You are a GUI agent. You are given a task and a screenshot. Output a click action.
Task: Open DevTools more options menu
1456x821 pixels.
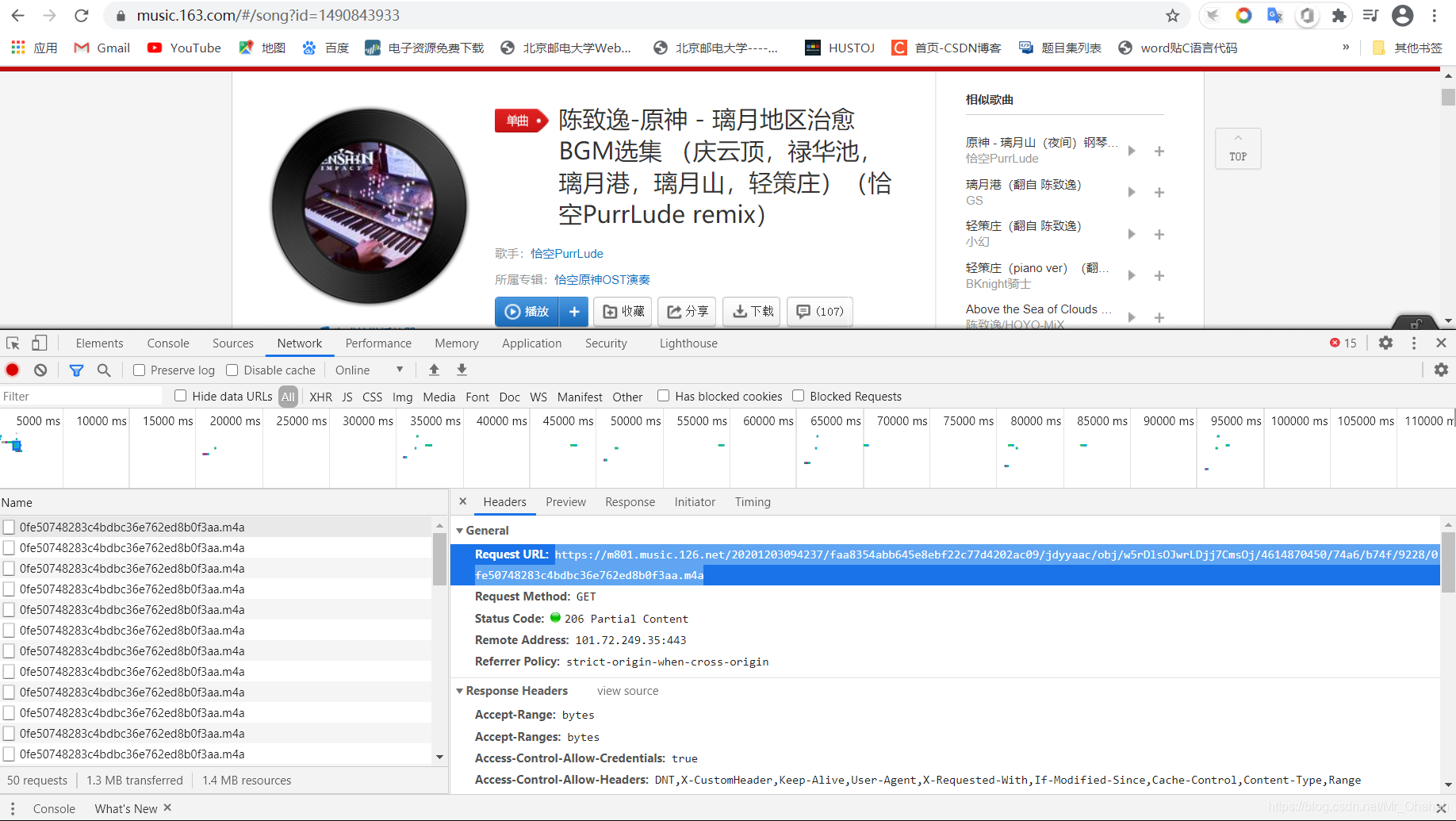(x=1413, y=343)
